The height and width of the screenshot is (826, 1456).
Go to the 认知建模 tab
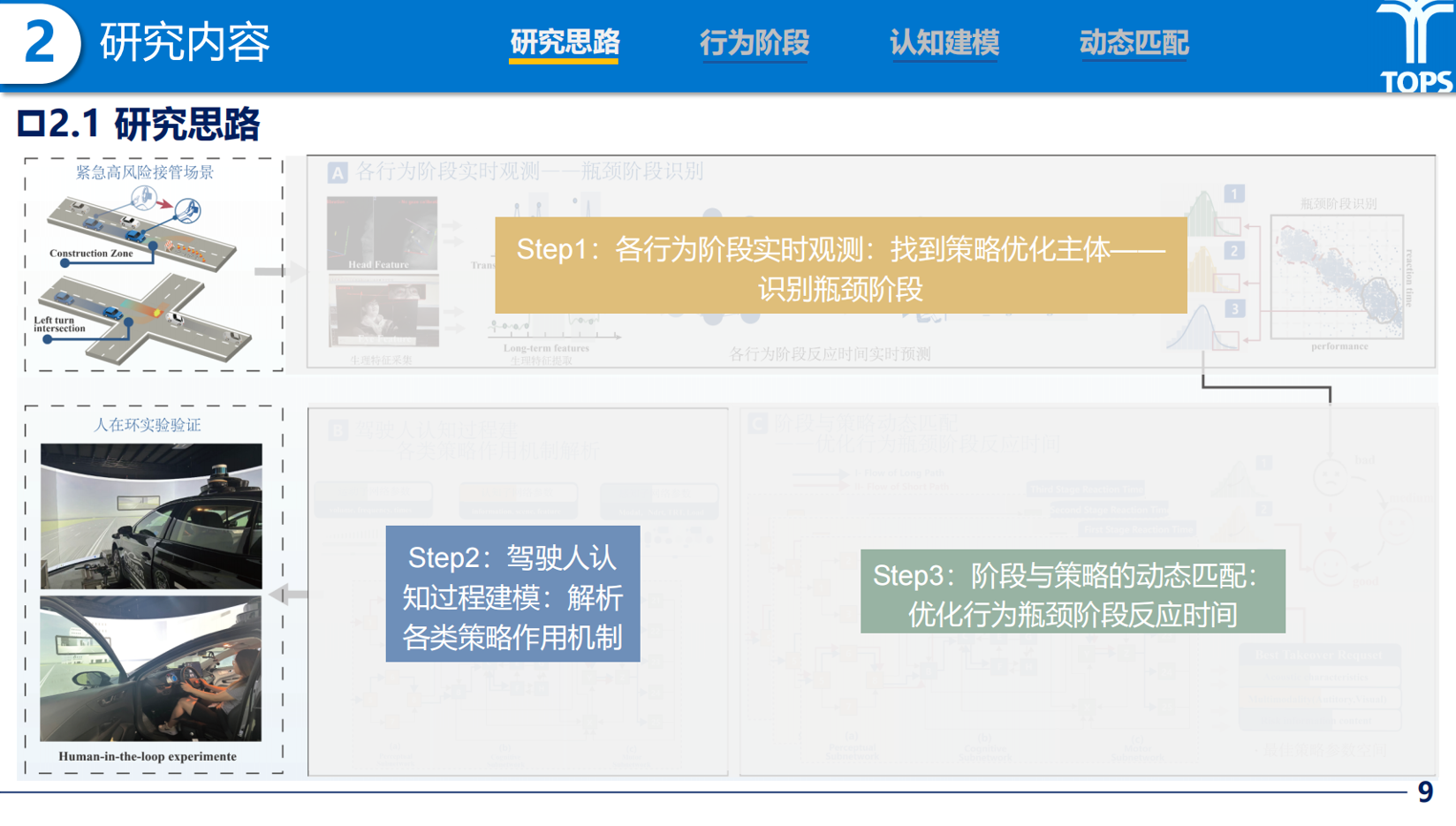point(944,42)
